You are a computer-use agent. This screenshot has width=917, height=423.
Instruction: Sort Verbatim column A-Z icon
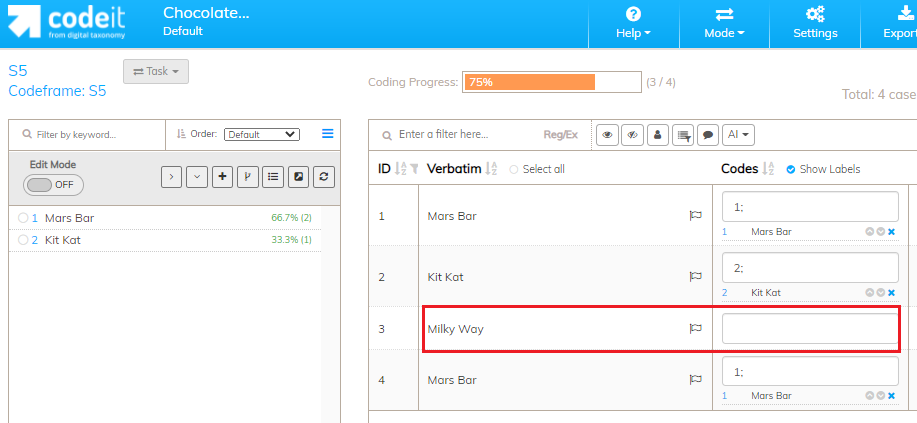pyautogui.click(x=491, y=169)
